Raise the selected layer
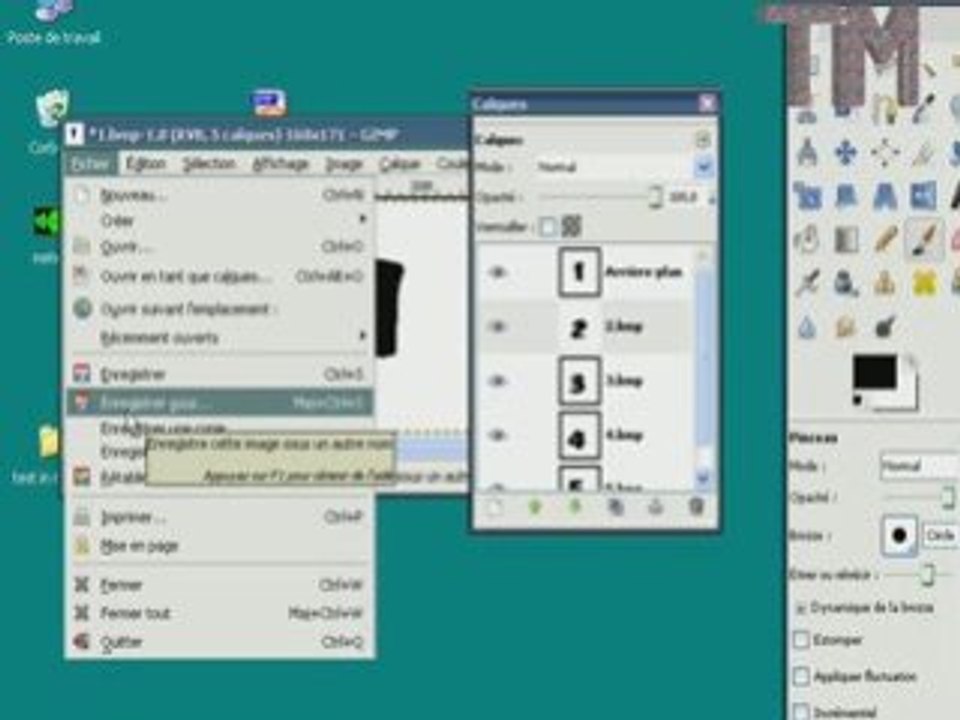This screenshot has height=720, width=960. click(535, 507)
